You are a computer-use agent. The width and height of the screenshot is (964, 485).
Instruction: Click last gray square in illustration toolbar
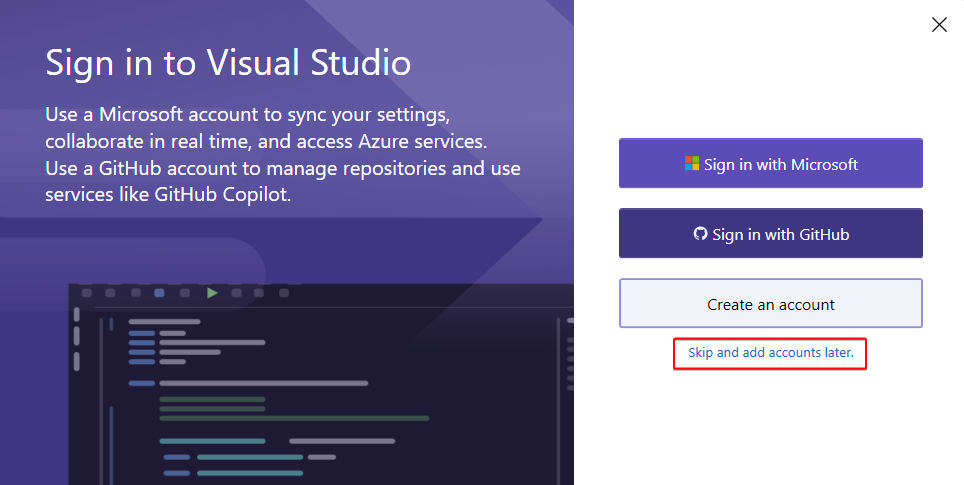click(x=284, y=293)
